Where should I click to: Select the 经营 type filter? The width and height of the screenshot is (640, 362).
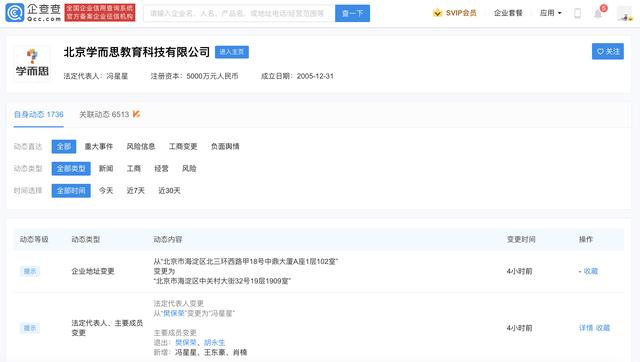tap(162, 169)
